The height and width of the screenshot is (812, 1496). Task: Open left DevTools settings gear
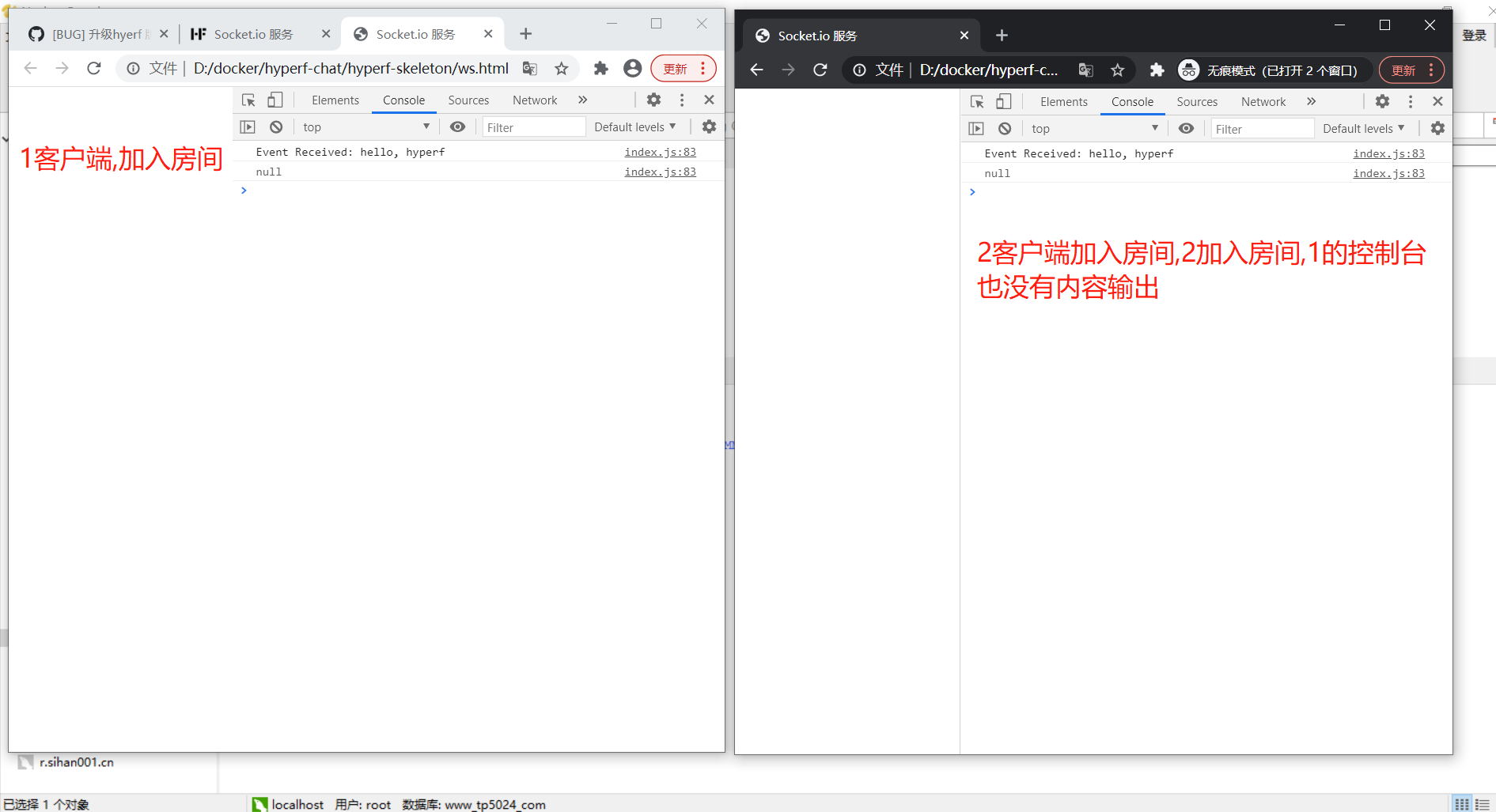click(x=653, y=100)
